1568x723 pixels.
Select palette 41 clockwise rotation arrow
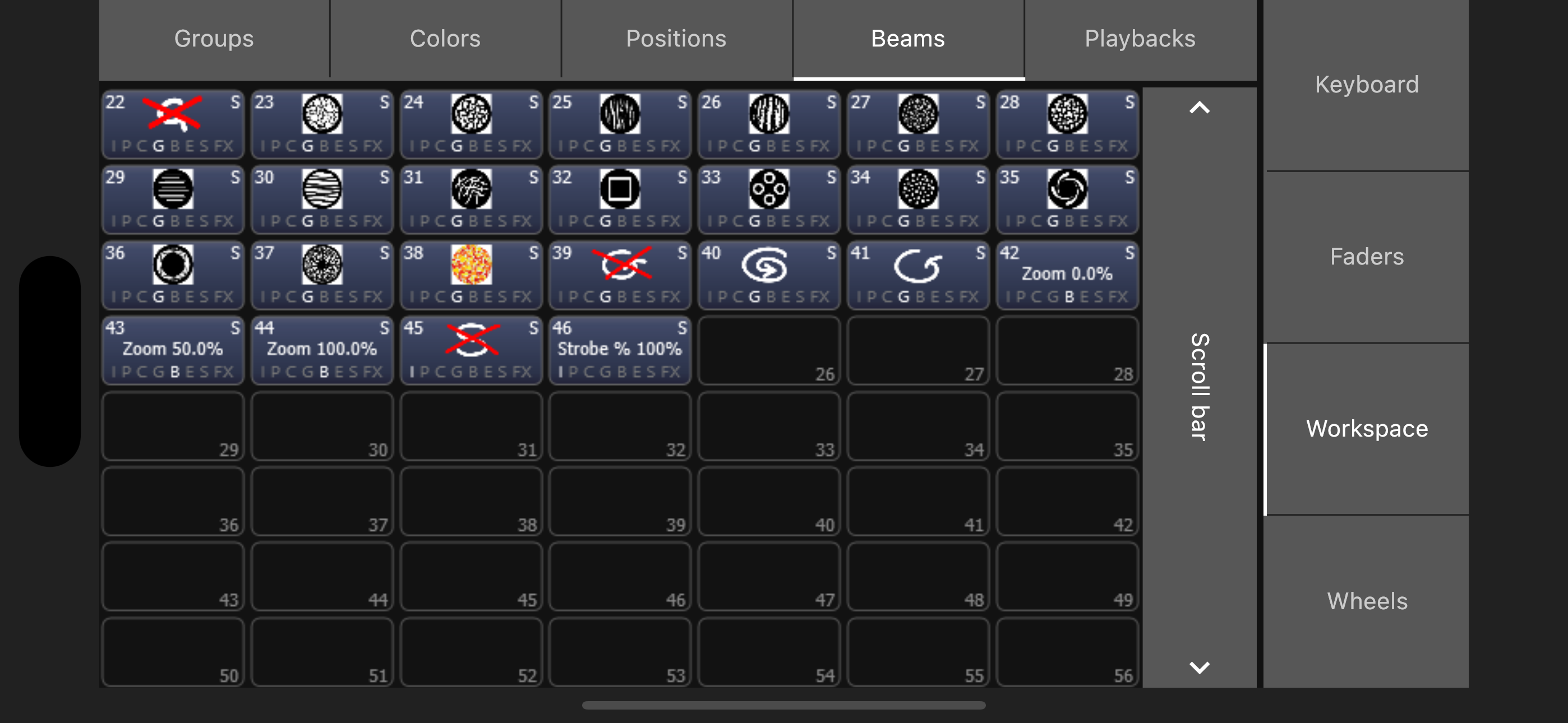click(918, 275)
